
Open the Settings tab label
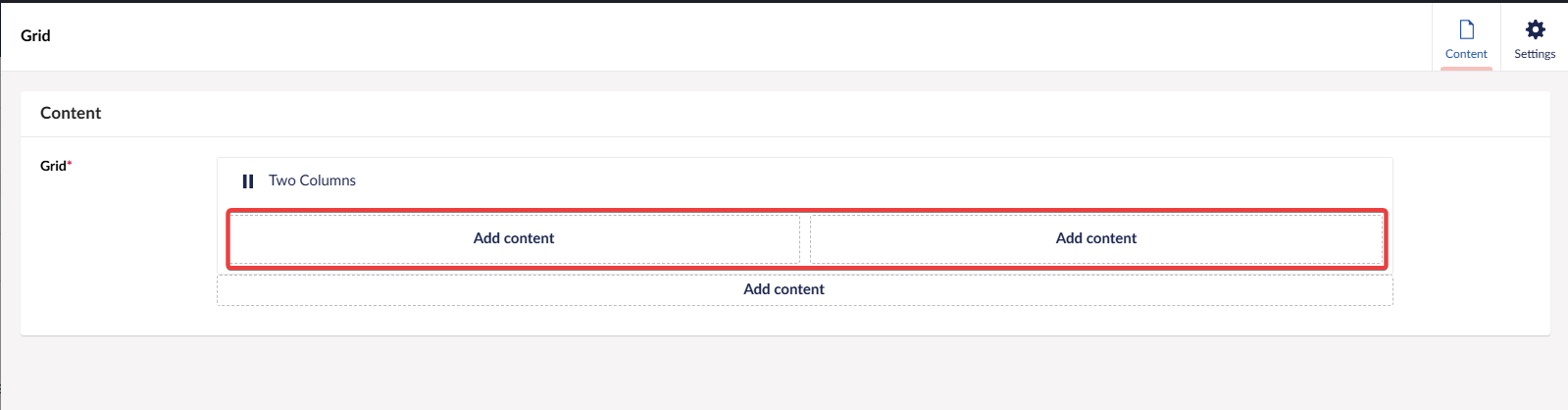point(1535,54)
